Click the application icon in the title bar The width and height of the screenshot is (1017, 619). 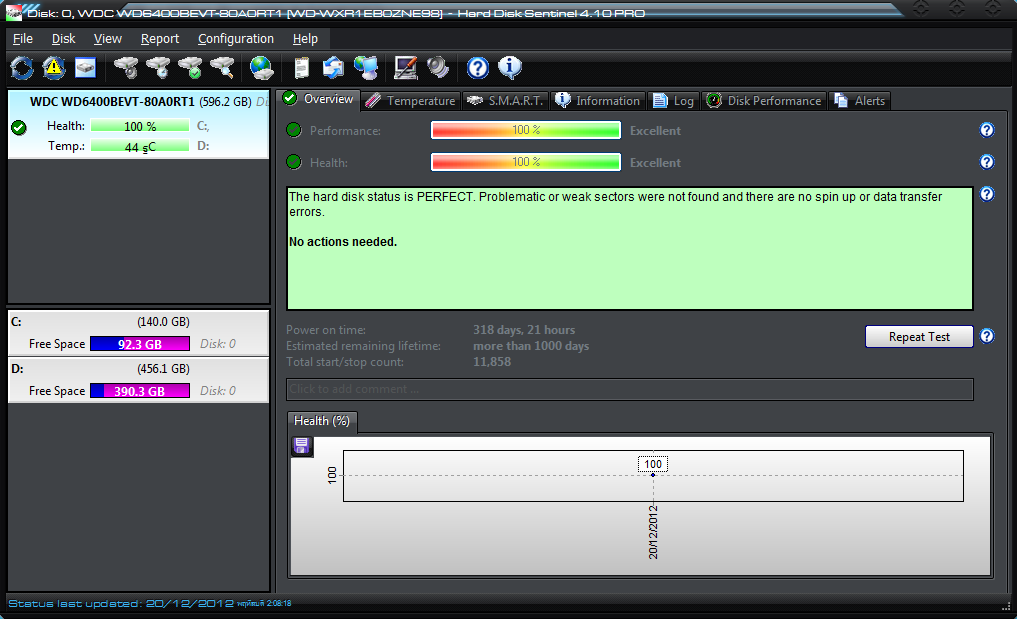(12, 12)
